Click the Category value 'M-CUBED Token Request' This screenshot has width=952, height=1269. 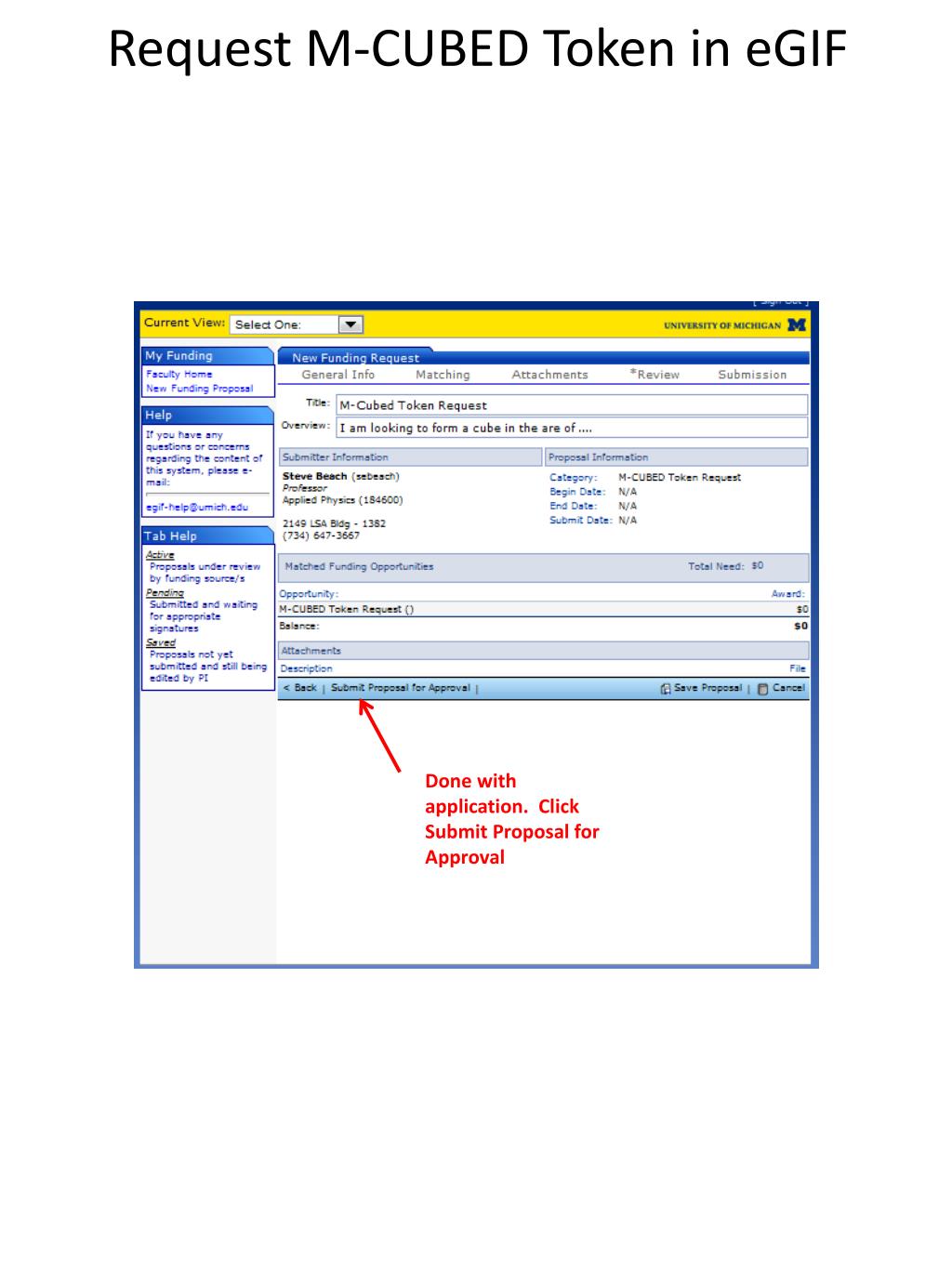[x=680, y=477]
